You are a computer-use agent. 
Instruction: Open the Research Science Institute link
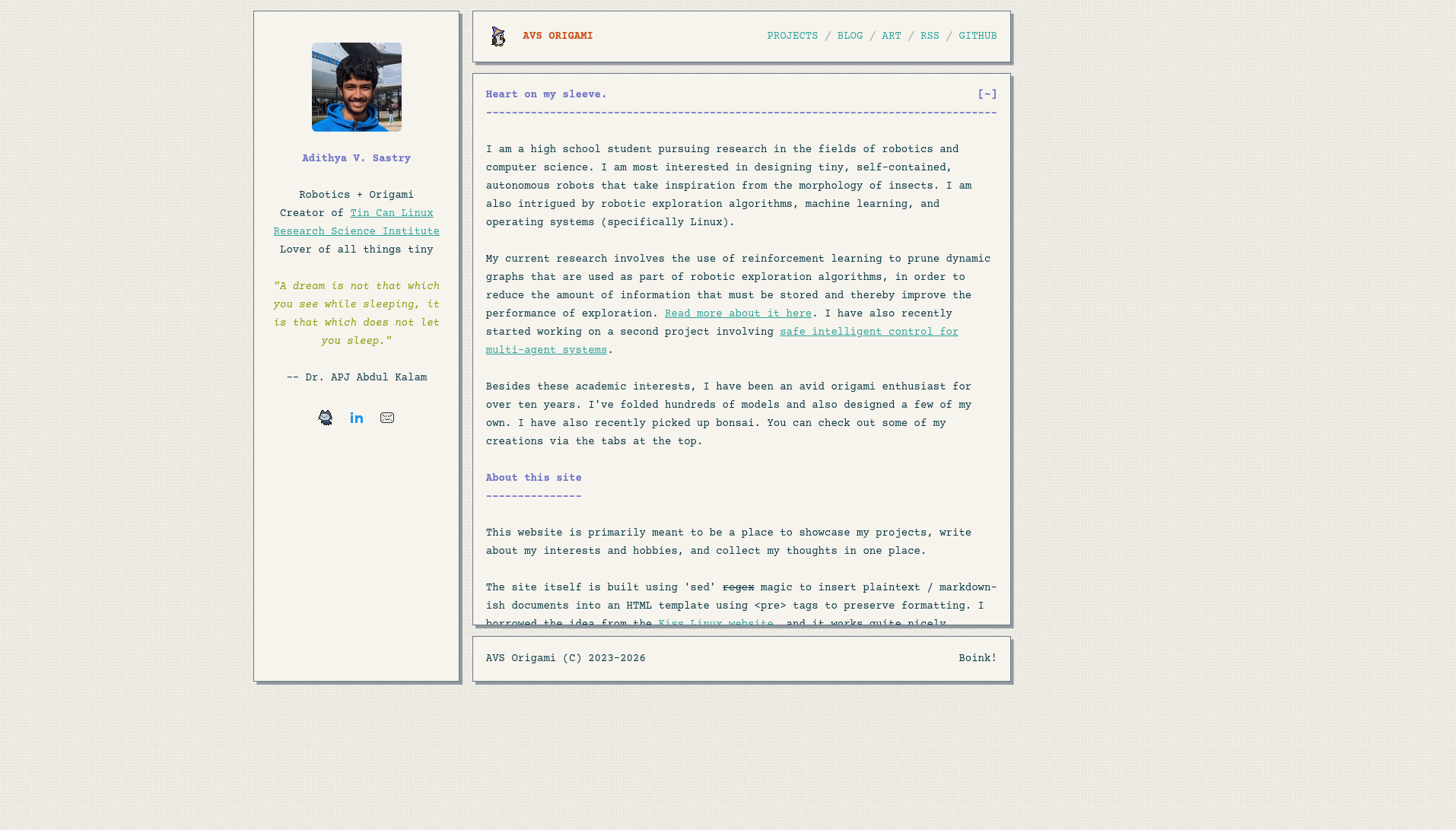pyautogui.click(x=357, y=232)
